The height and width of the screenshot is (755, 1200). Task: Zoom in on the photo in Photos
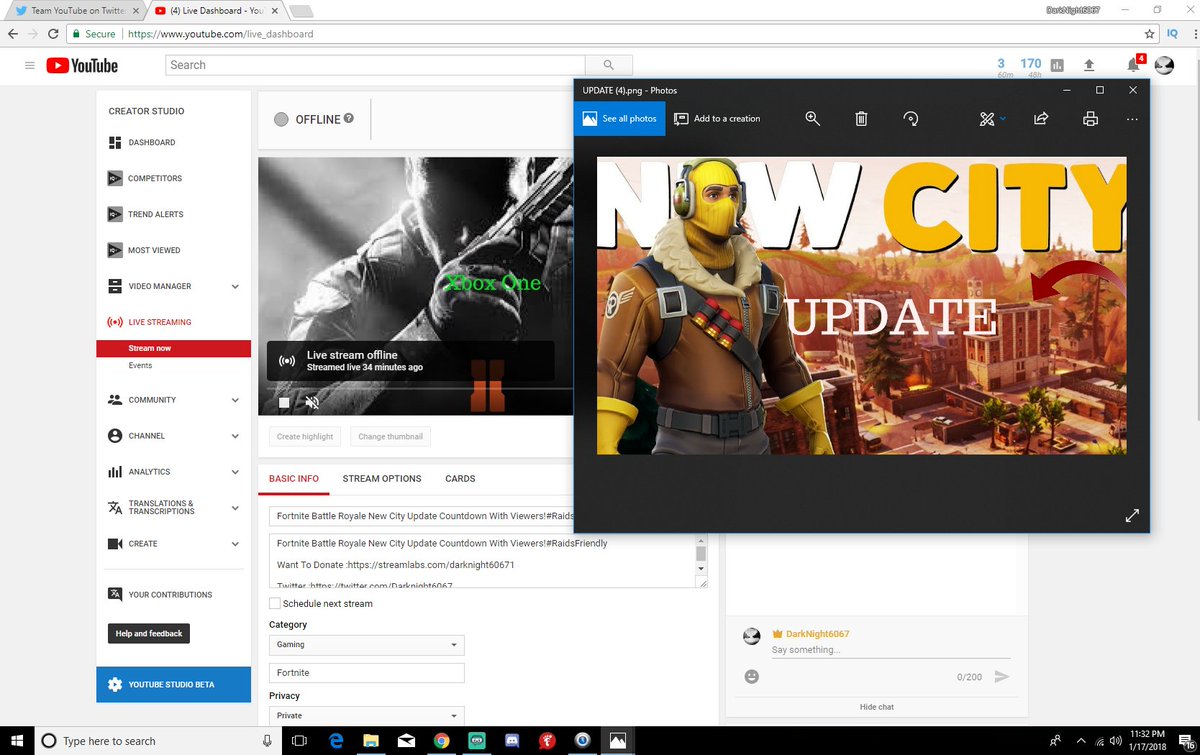tap(812, 118)
